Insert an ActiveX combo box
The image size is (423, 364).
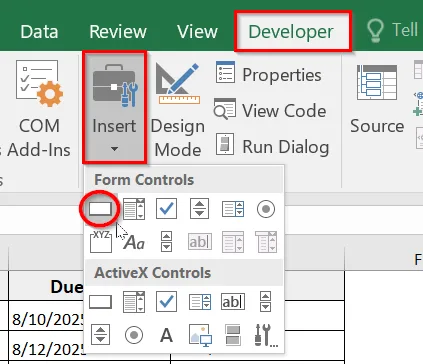click(134, 302)
